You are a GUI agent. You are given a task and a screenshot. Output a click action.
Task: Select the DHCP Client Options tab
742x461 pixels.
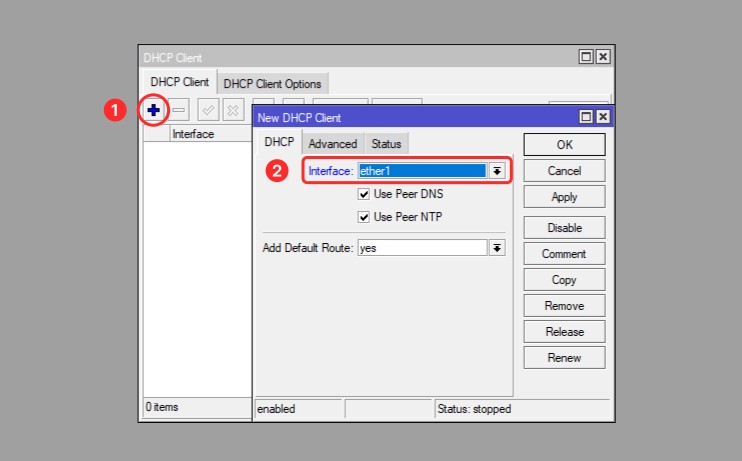point(272,84)
